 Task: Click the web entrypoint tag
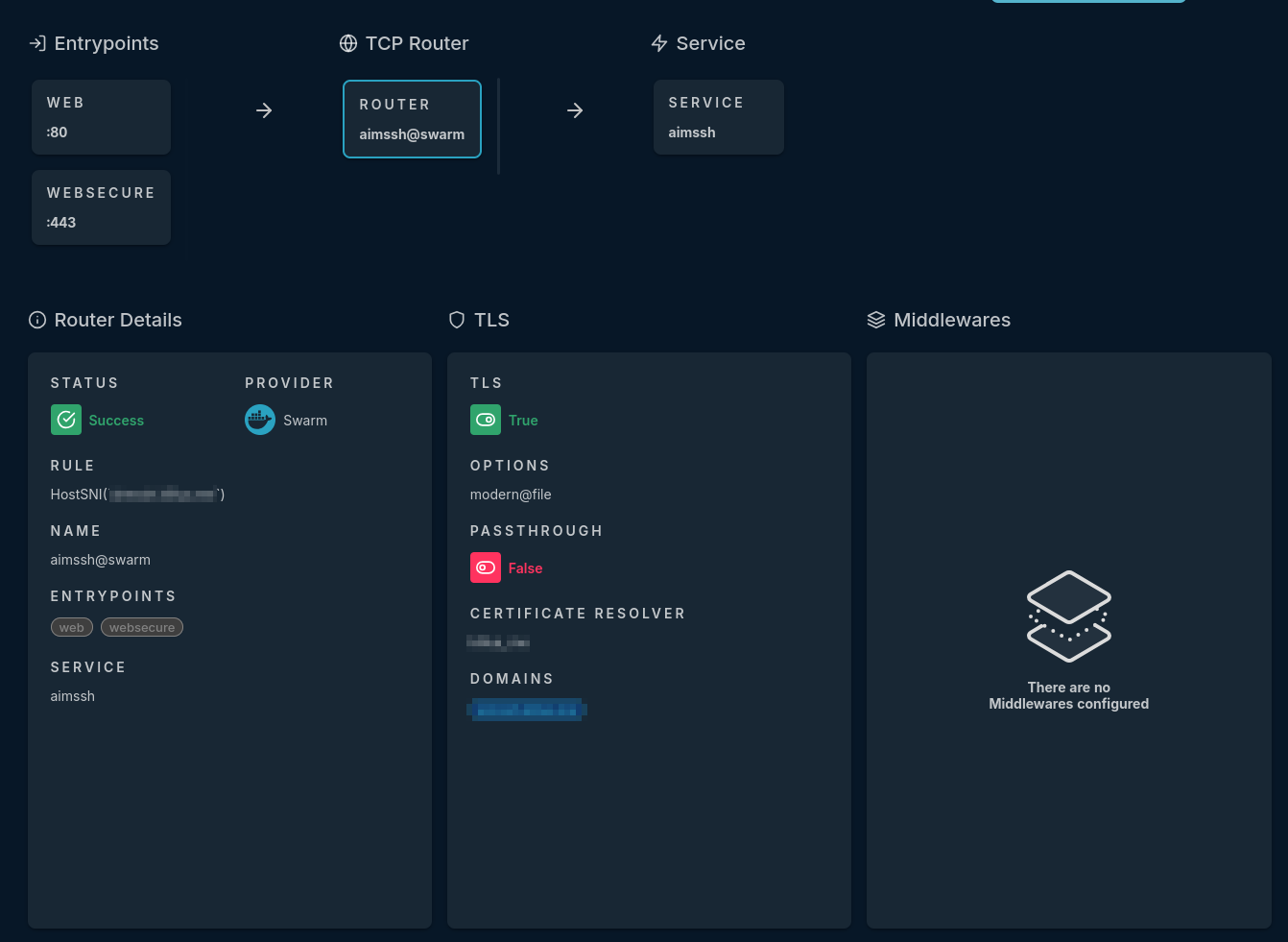point(72,627)
